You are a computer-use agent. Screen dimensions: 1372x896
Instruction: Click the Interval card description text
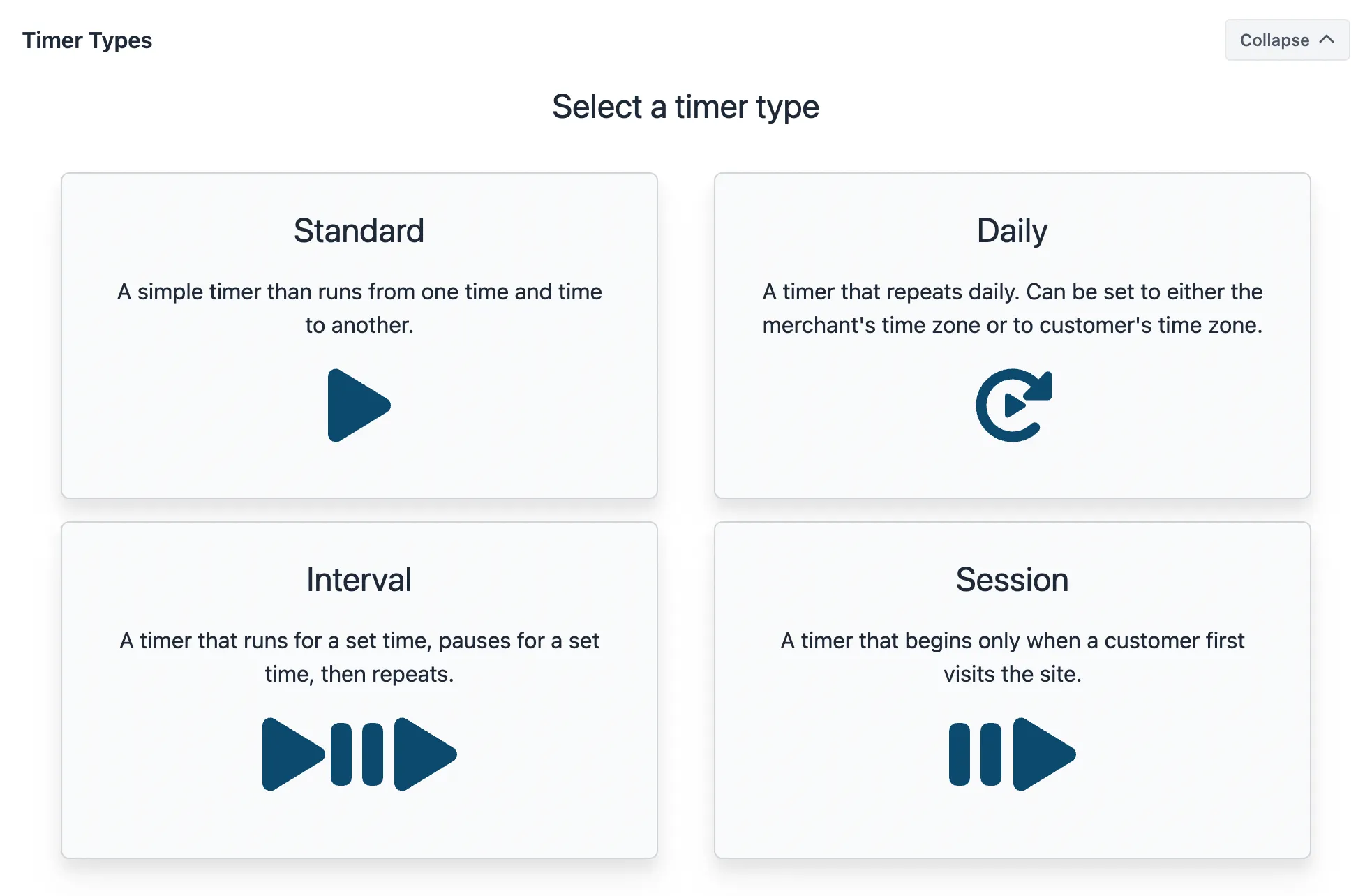point(359,657)
